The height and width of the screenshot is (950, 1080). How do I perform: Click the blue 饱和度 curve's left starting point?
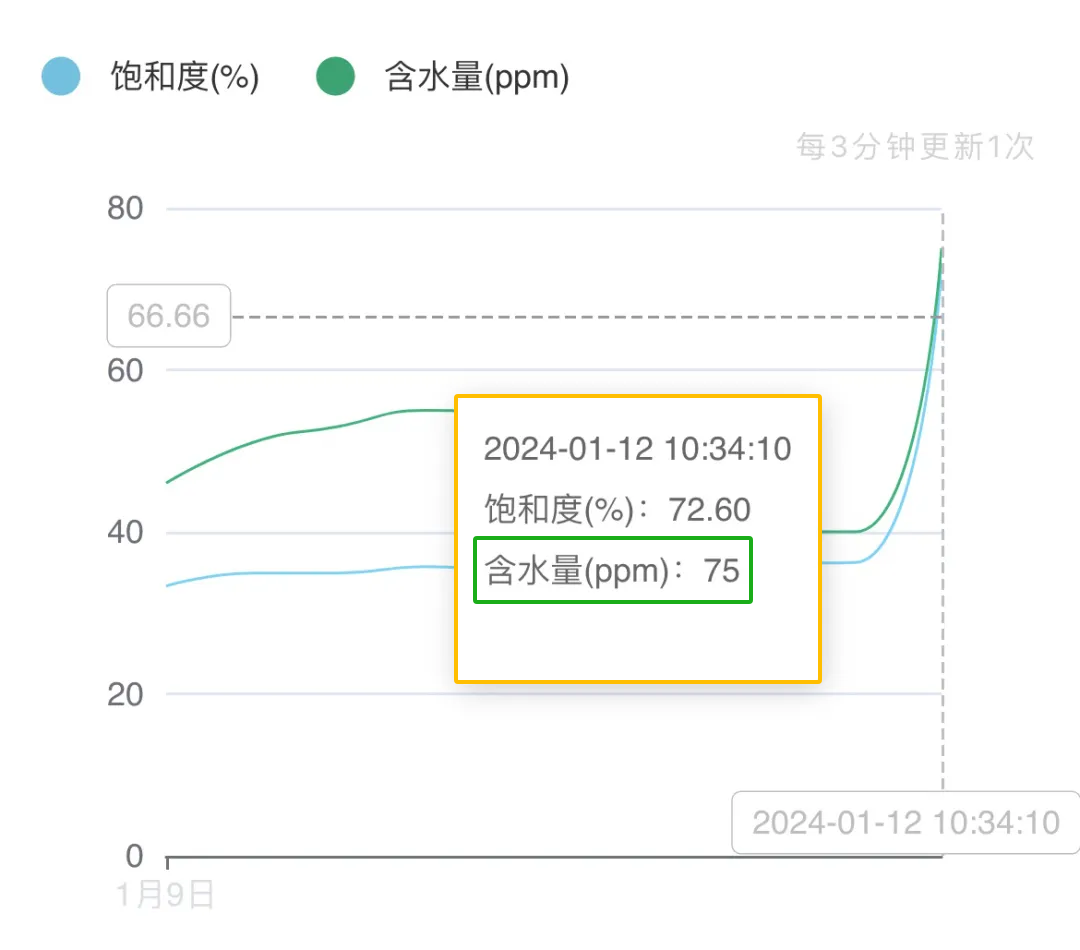click(168, 585)
